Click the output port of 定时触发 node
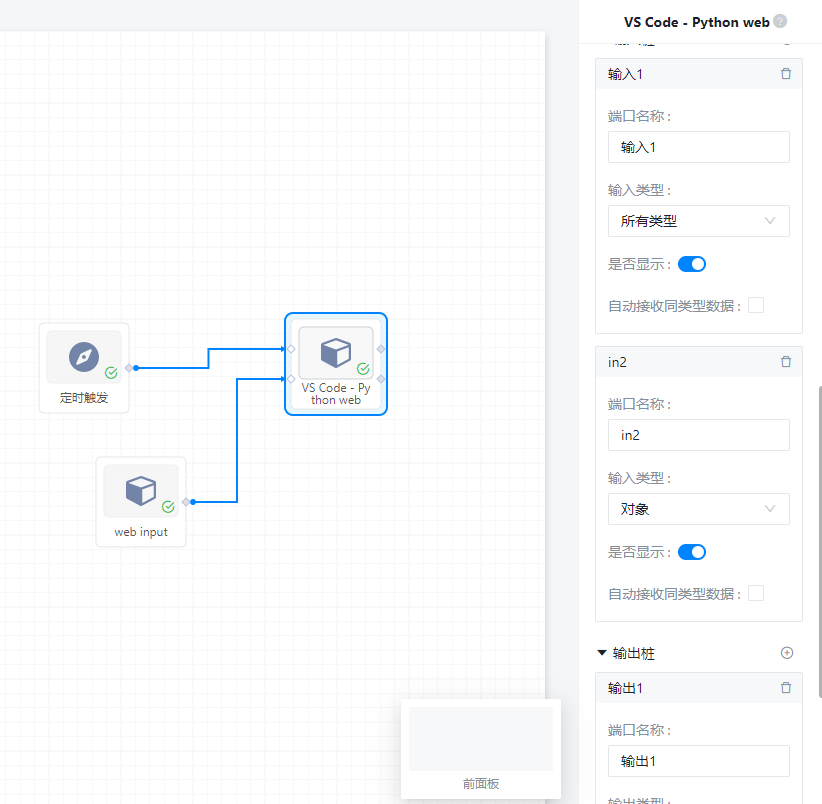The image size is (822, 804). [x=130, y=368]
